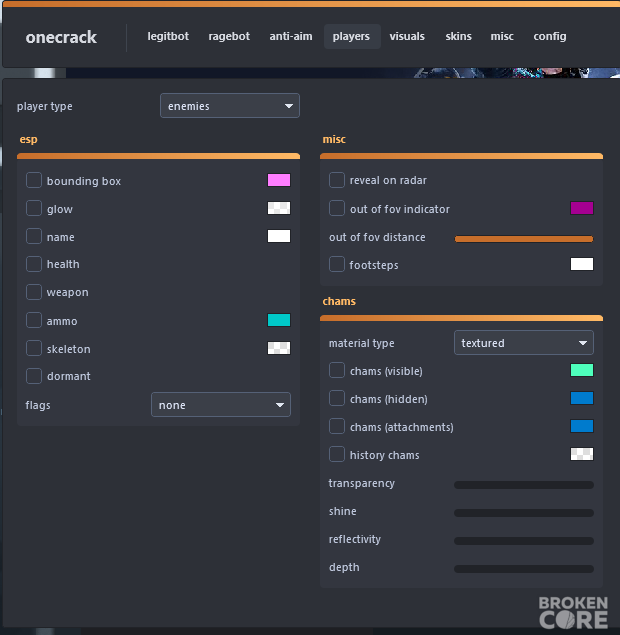This screenshot has width=620, height=635.
Task: Enable the bounding box checkbox
Action: pos(34,180)
